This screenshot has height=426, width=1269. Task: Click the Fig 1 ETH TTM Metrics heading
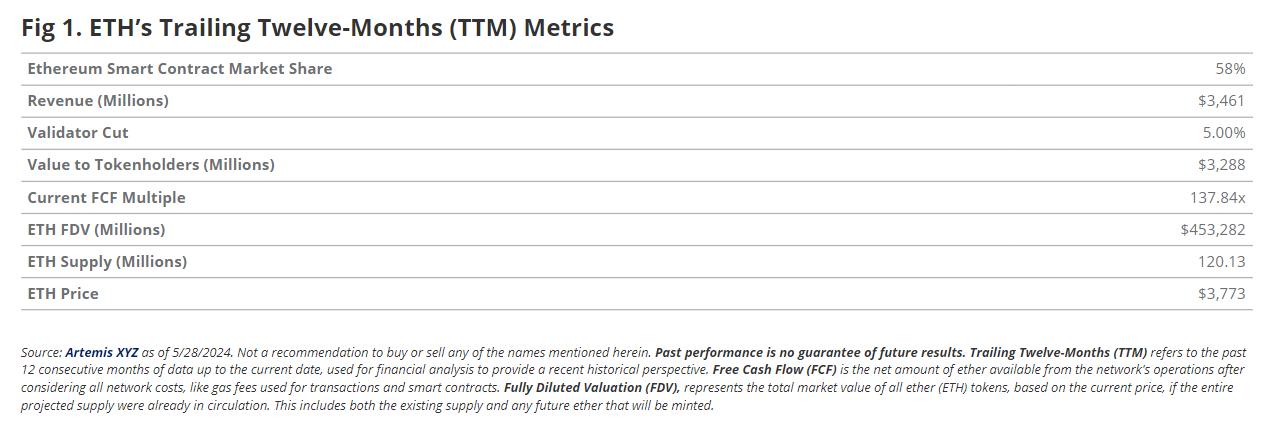(317, 27)
